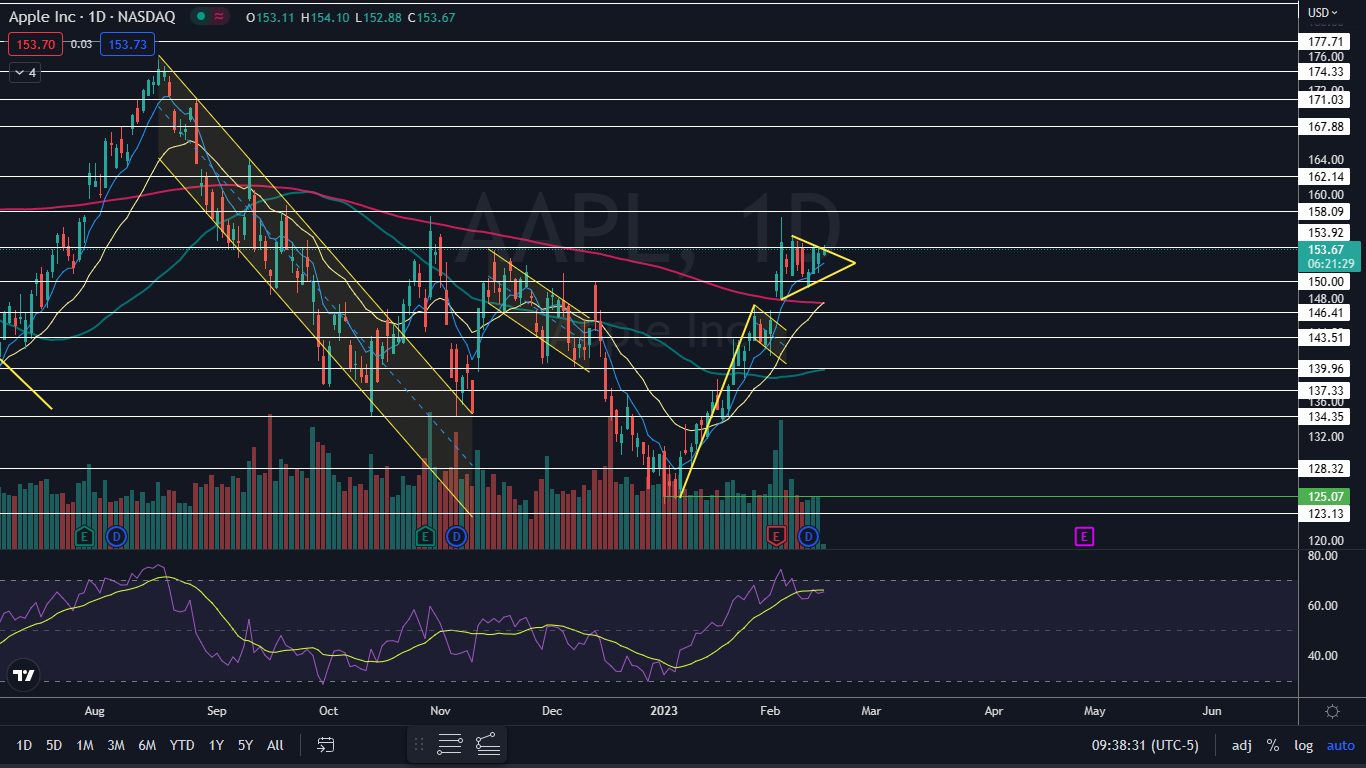Select 5Y time range
This screenshot has width=1366, height=768.
coord(246,745)
